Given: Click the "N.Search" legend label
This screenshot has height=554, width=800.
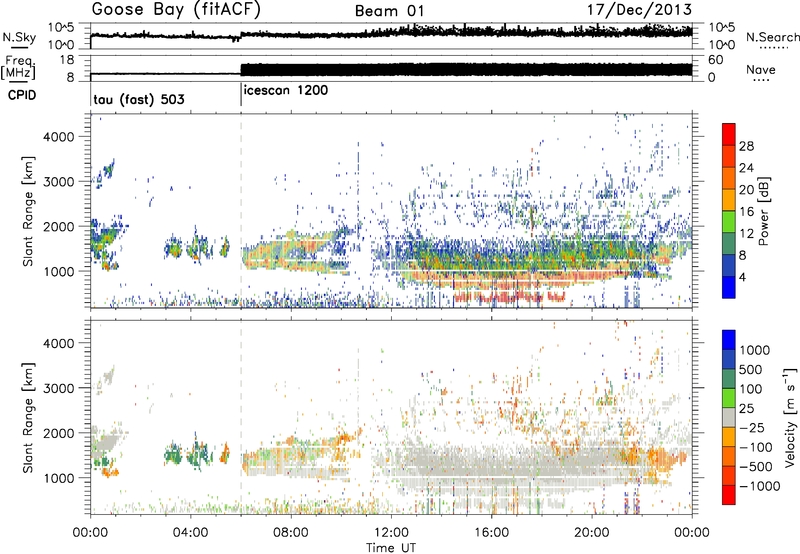Looking at the screenshot, I should [772, 37].
